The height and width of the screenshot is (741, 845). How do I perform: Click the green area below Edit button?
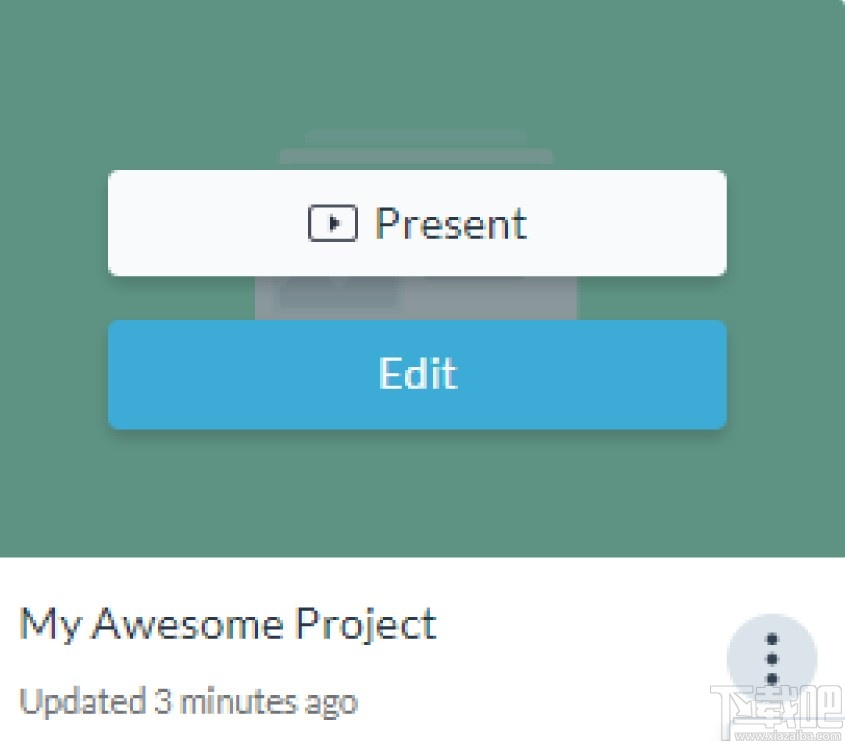click(x=417, y=495)
